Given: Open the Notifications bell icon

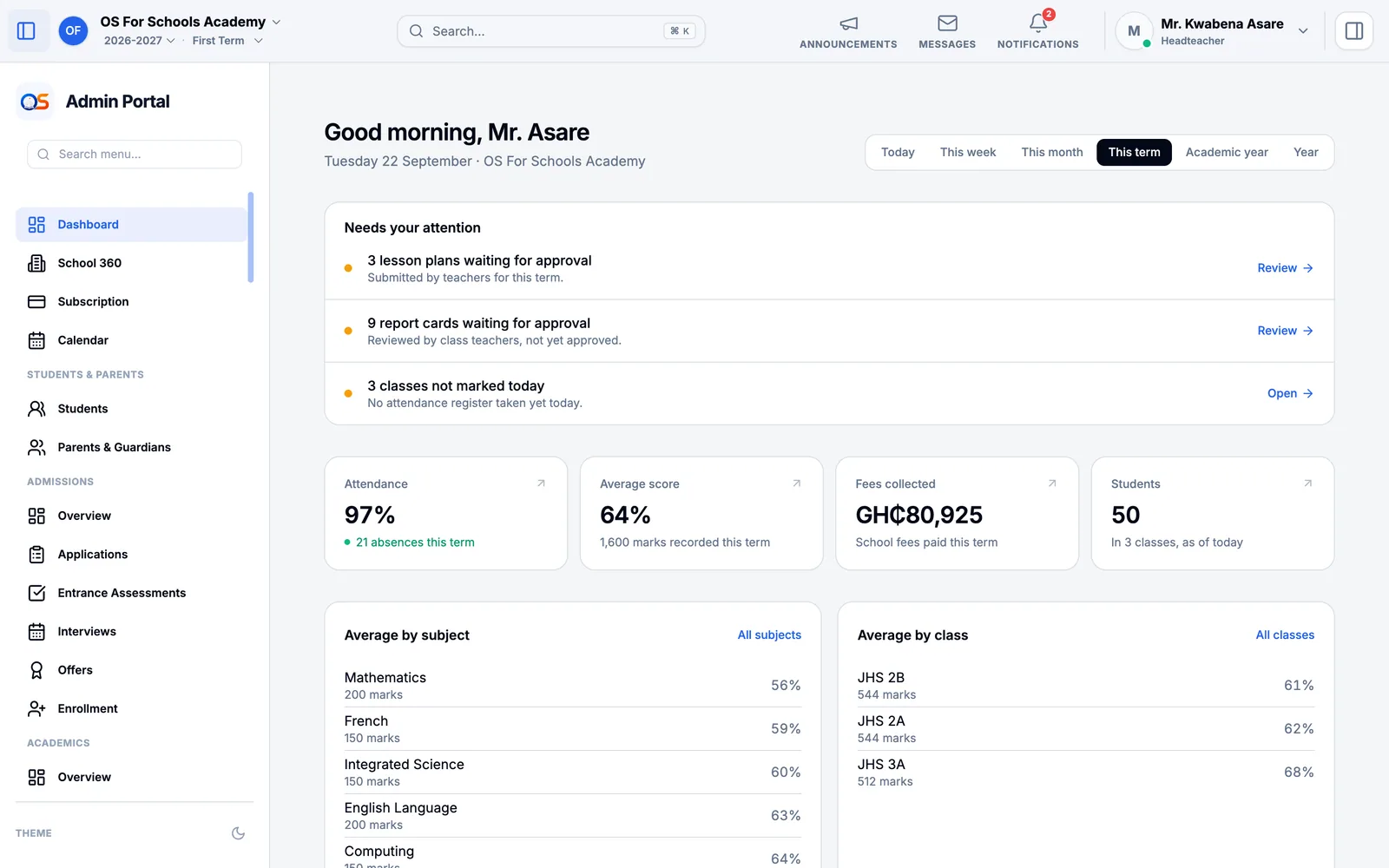Looking at the screenshot, I should (x=1038, y=23).
